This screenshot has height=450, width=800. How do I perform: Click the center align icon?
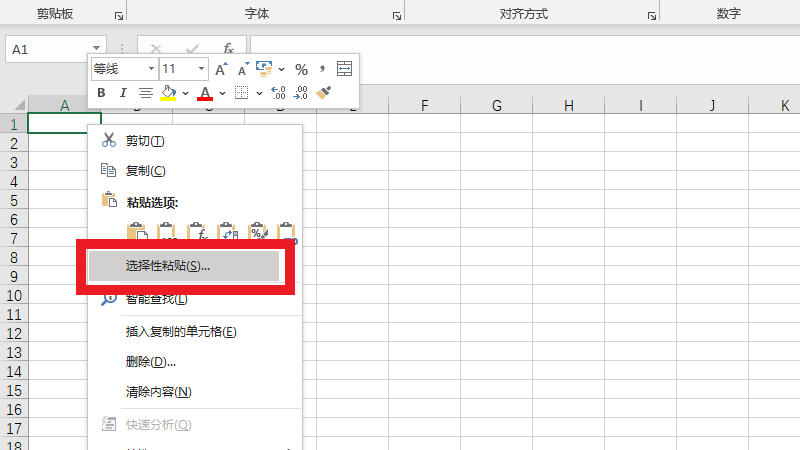click(145, 93)
